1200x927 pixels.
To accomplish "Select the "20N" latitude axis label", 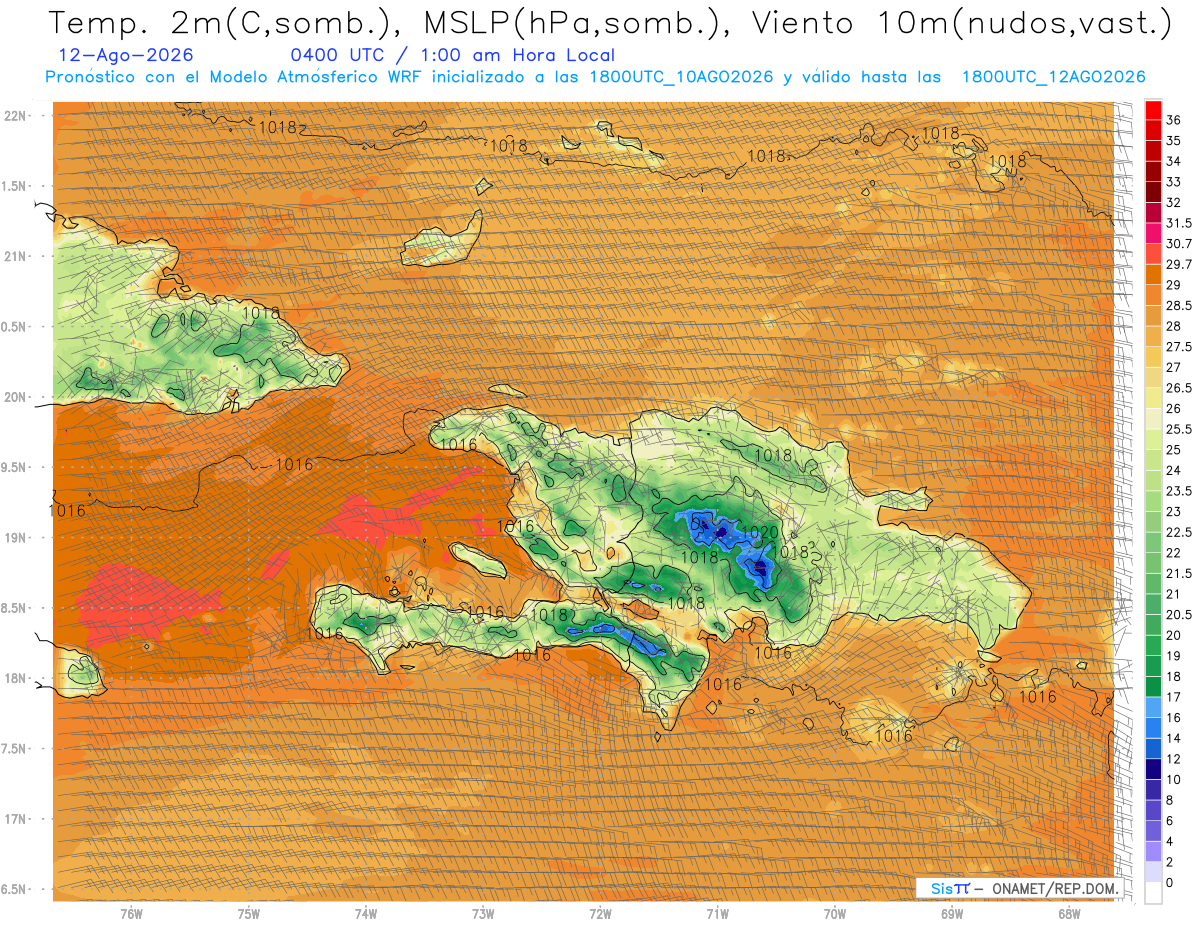I will (16, 397).
